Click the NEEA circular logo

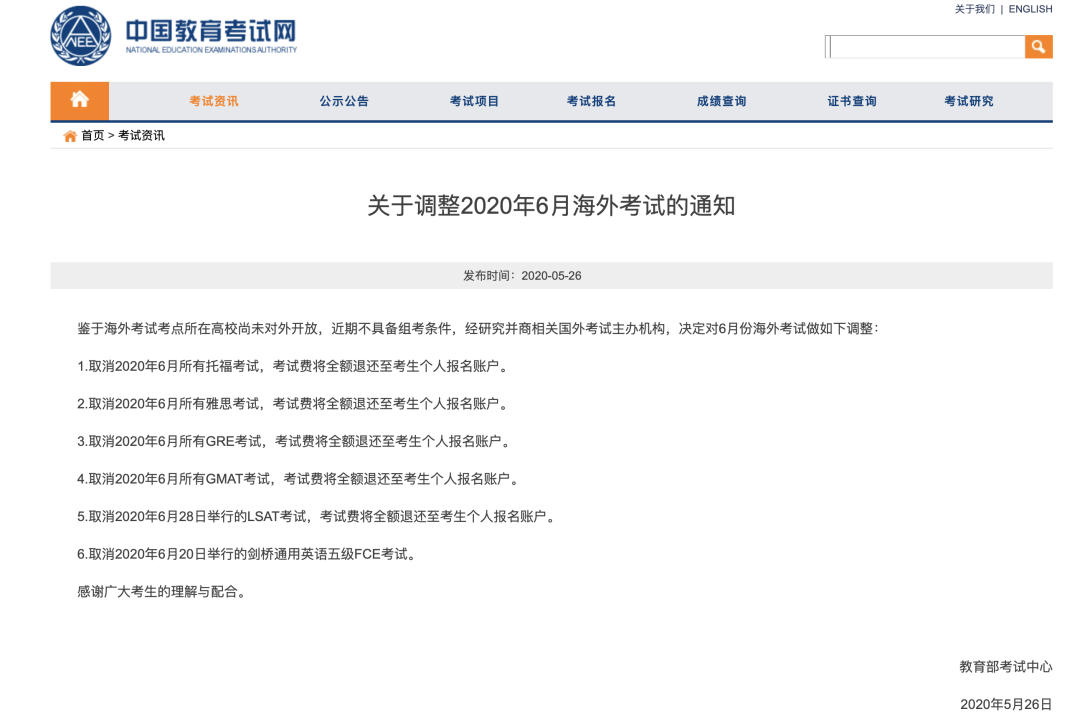point(81,36)
